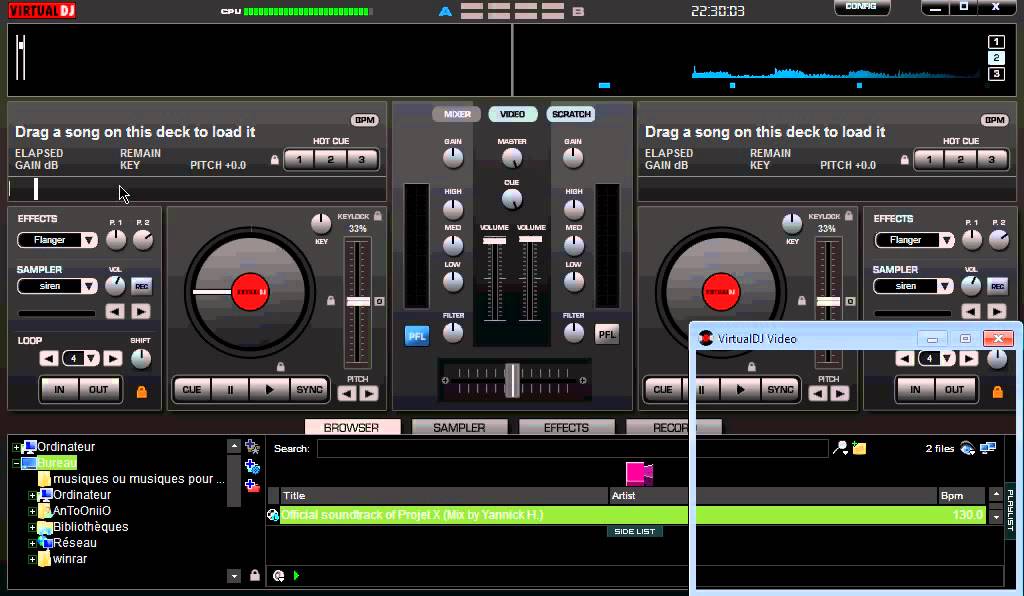
Task: Open left sampler siren dropdown
Action: coord(88,286)
